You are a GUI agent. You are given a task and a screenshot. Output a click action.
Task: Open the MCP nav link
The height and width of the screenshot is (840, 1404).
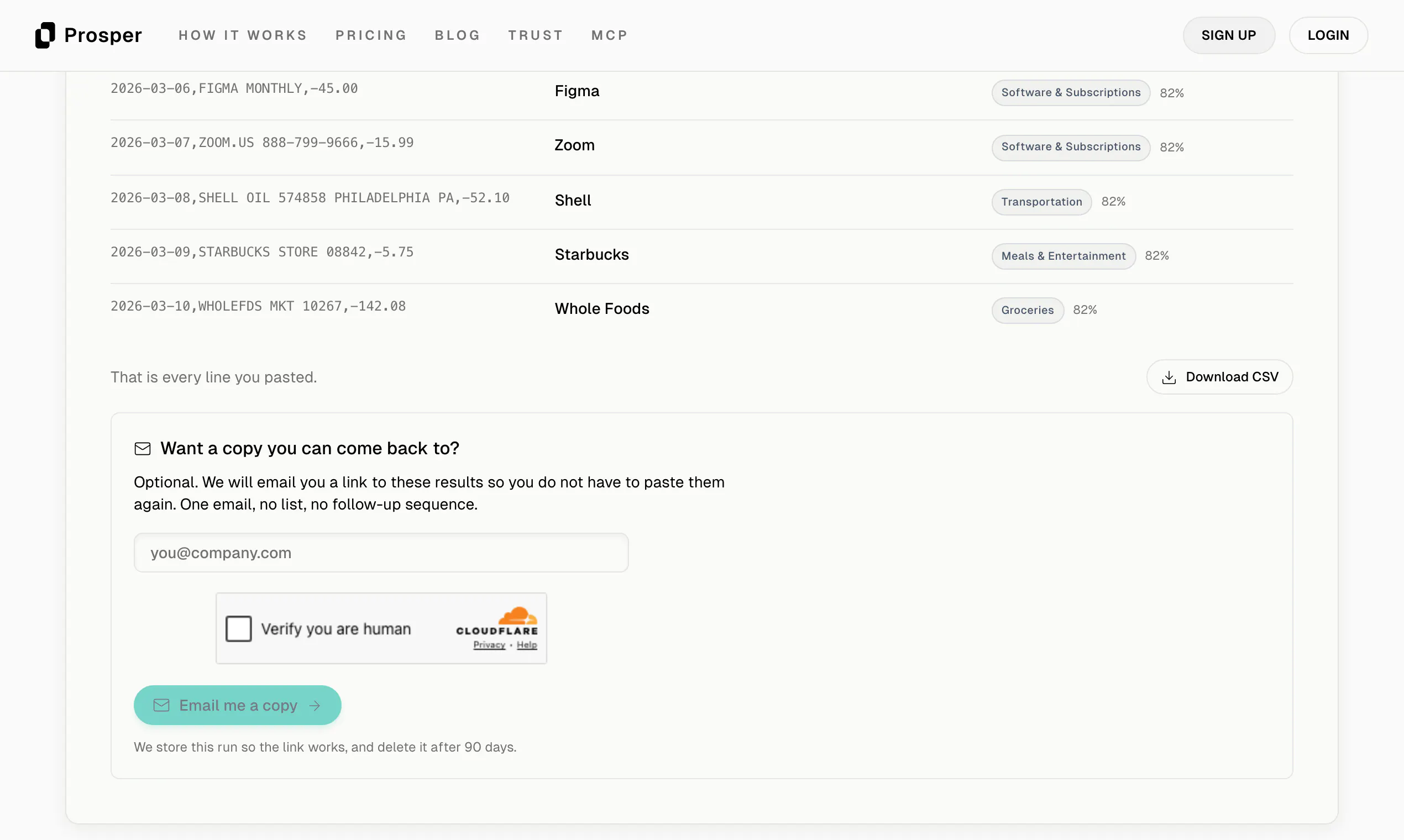click(610, 35)
